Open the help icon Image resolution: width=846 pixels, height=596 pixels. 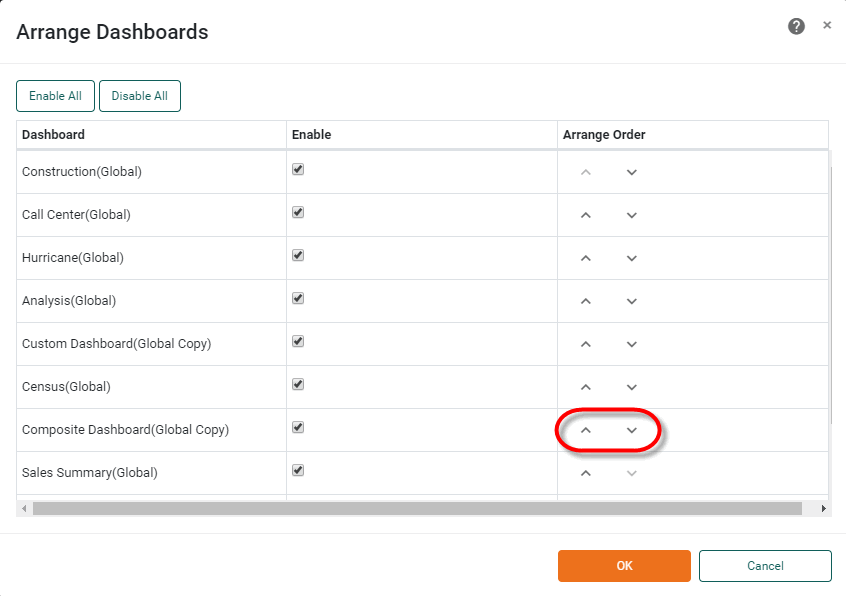[796, 26]
